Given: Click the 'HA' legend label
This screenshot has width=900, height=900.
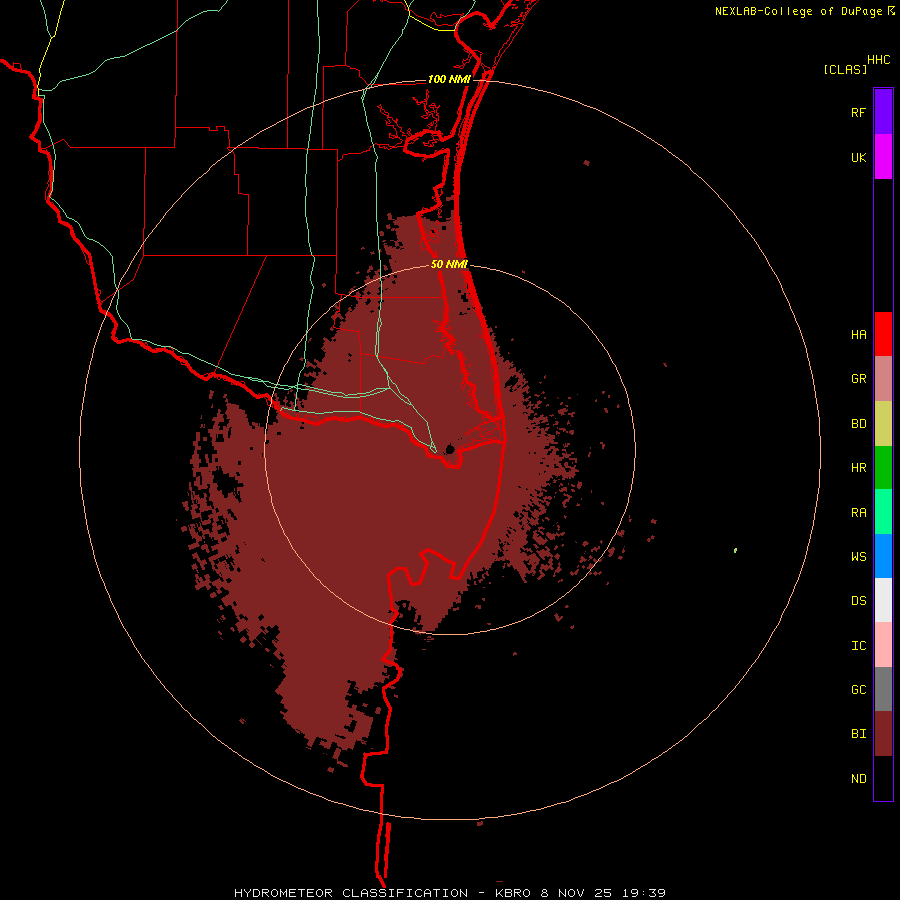Looking at the screenshot, I should click(x=859, y=335).
